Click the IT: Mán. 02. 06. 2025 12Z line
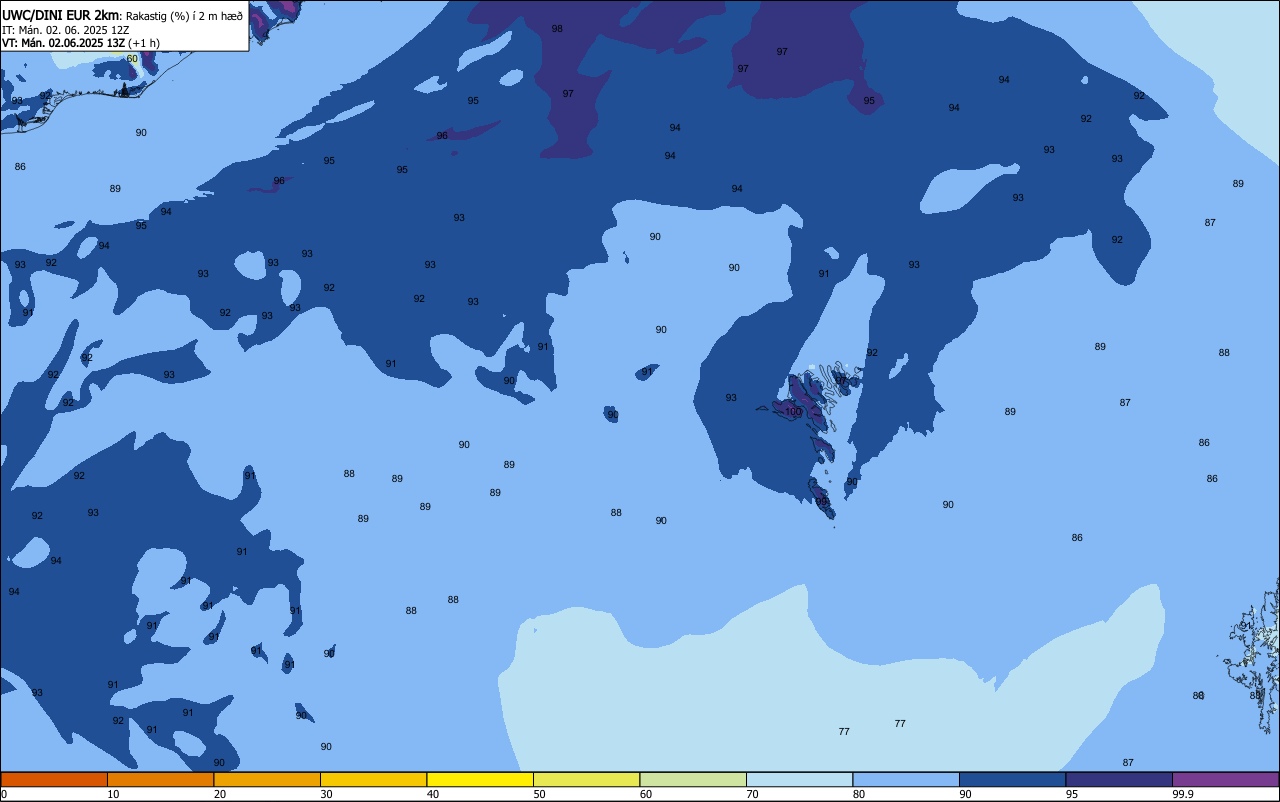Viewport: 1280px width, 802px height. (65, 30)
